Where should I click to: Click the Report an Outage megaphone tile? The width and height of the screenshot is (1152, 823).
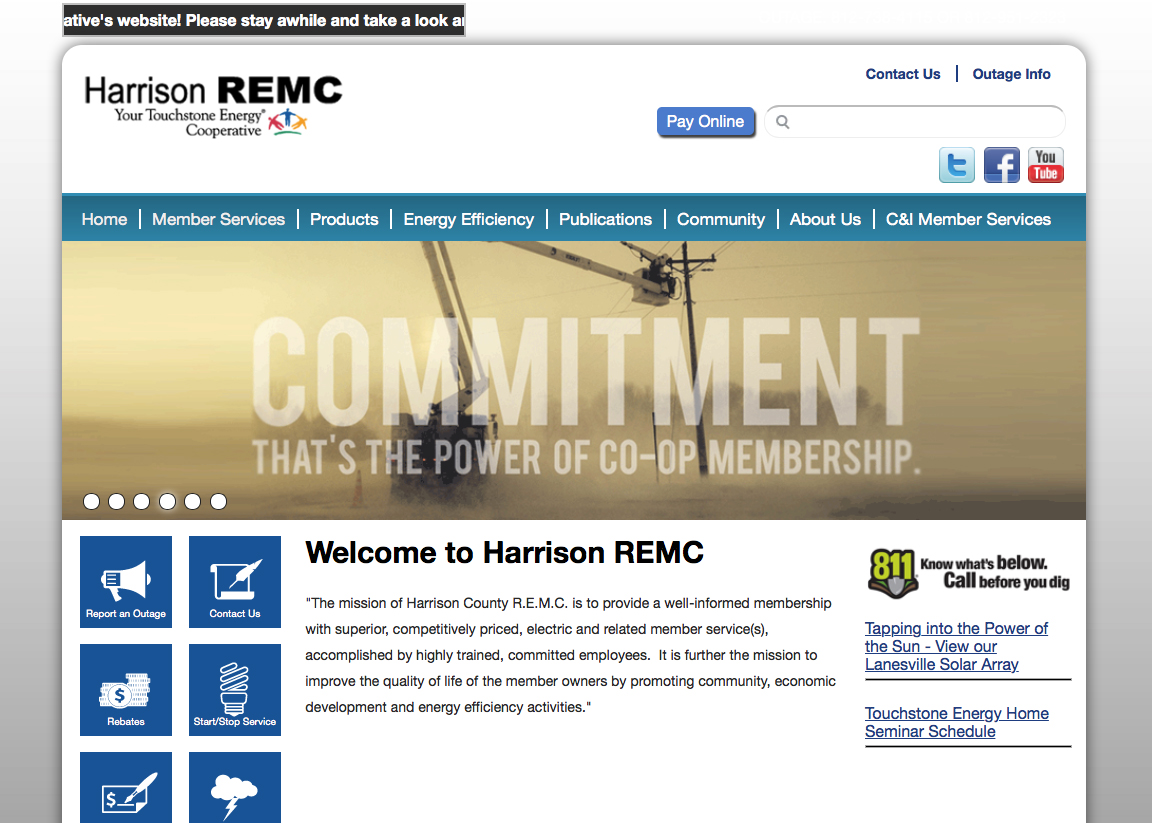coord(126,582)
